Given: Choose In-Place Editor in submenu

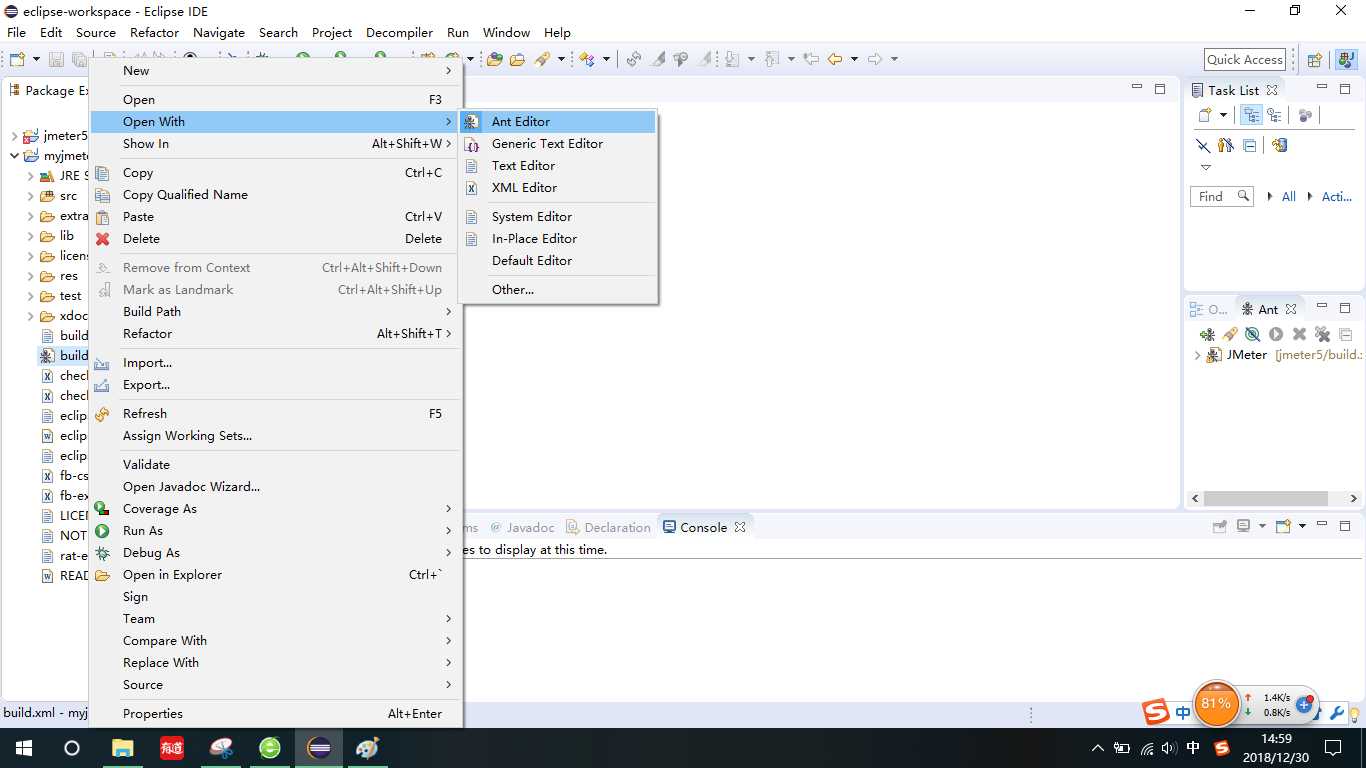Looking at the screenshot, I should (x=557, y=238).
